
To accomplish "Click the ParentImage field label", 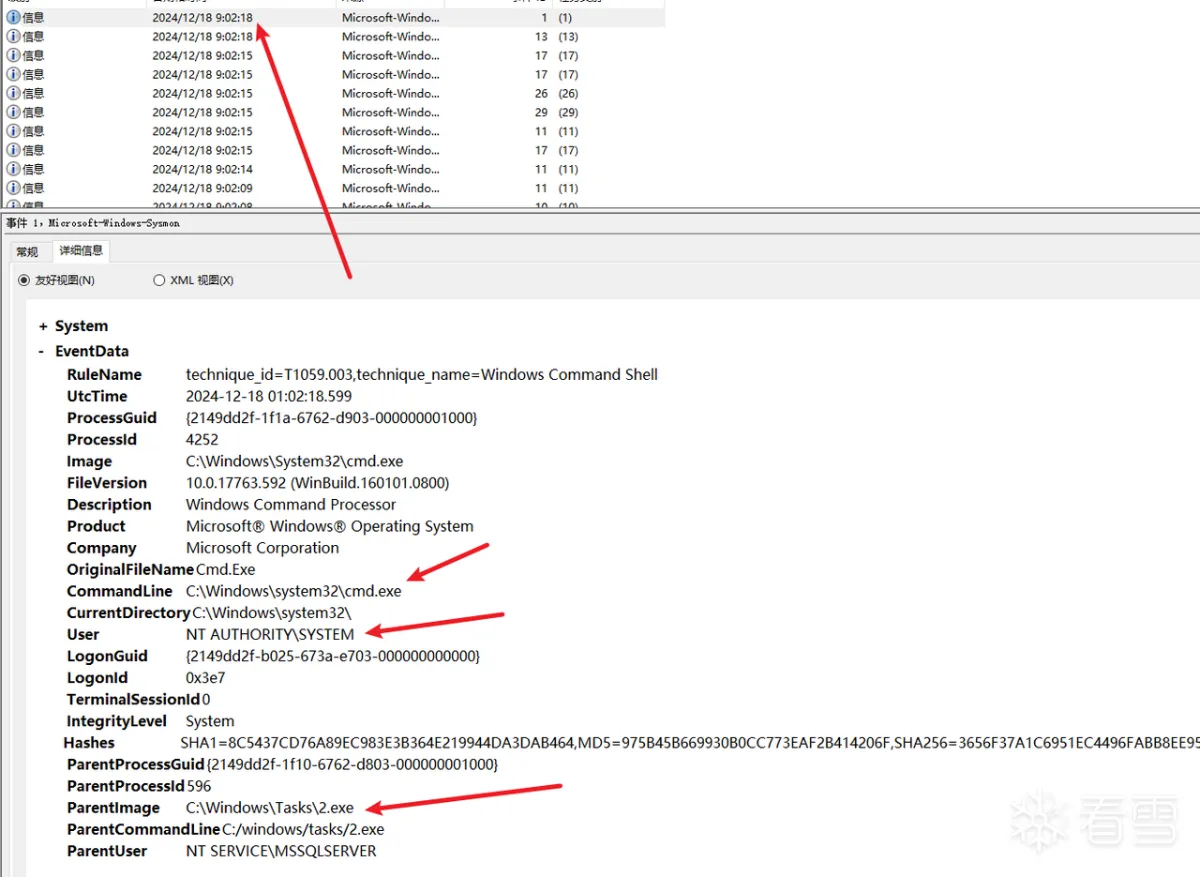I will (113, 808).
